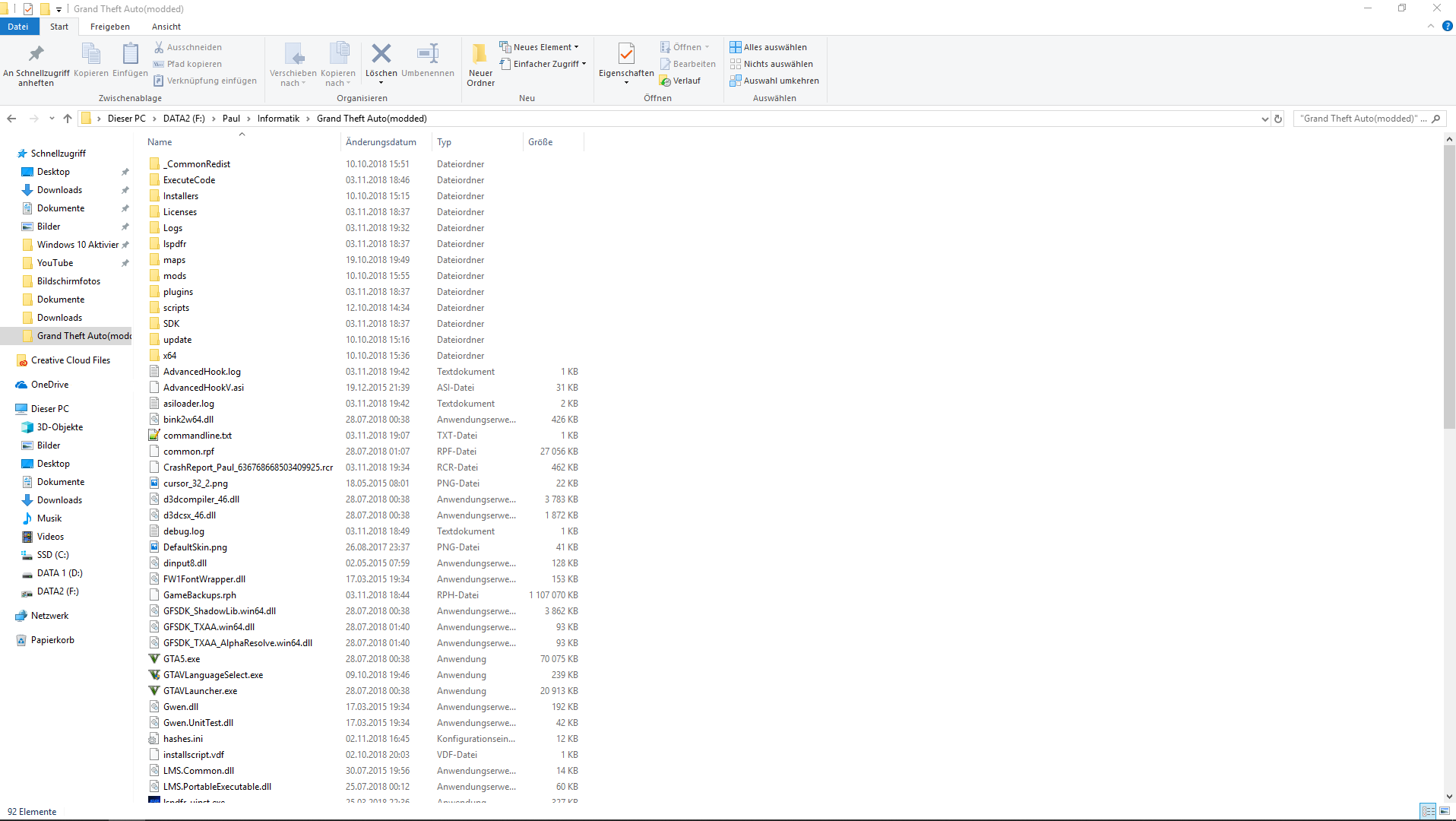Click the search box for Grand Theft Auto(modded)
The width and height of the screenshot is (1456, 821).
click(x=1369, y=119)
